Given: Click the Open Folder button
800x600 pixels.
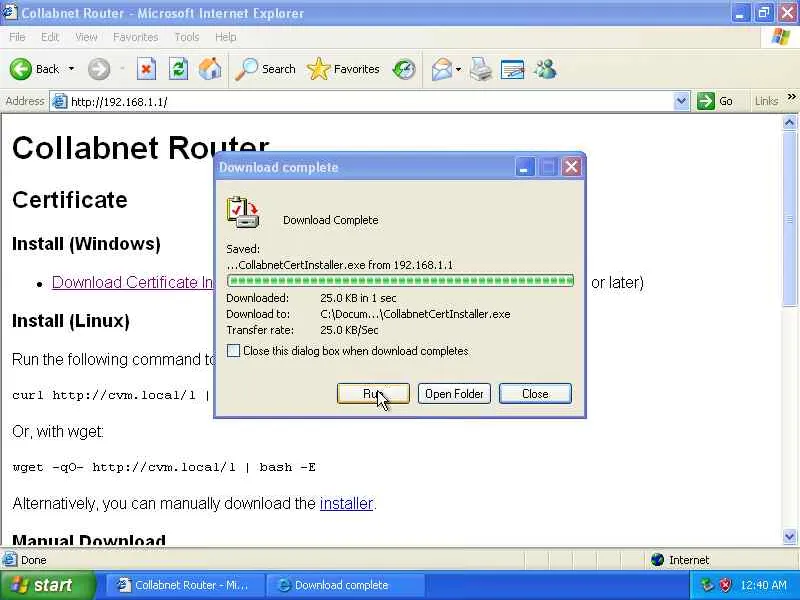Looking at the screenshot, I should click(x=454, y=394).
